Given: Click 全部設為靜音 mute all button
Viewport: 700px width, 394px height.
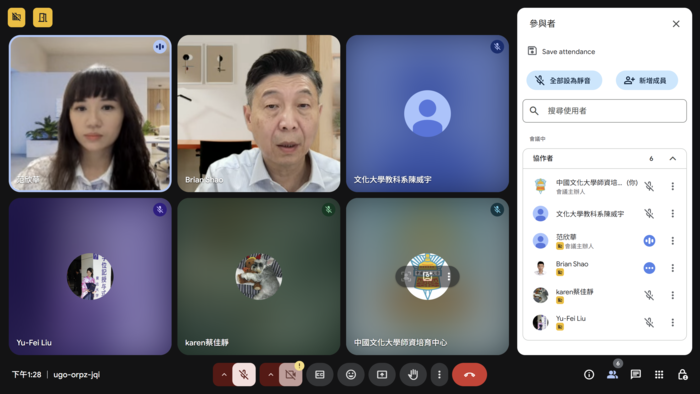Looking at the screenshot, I should point(564,81).
